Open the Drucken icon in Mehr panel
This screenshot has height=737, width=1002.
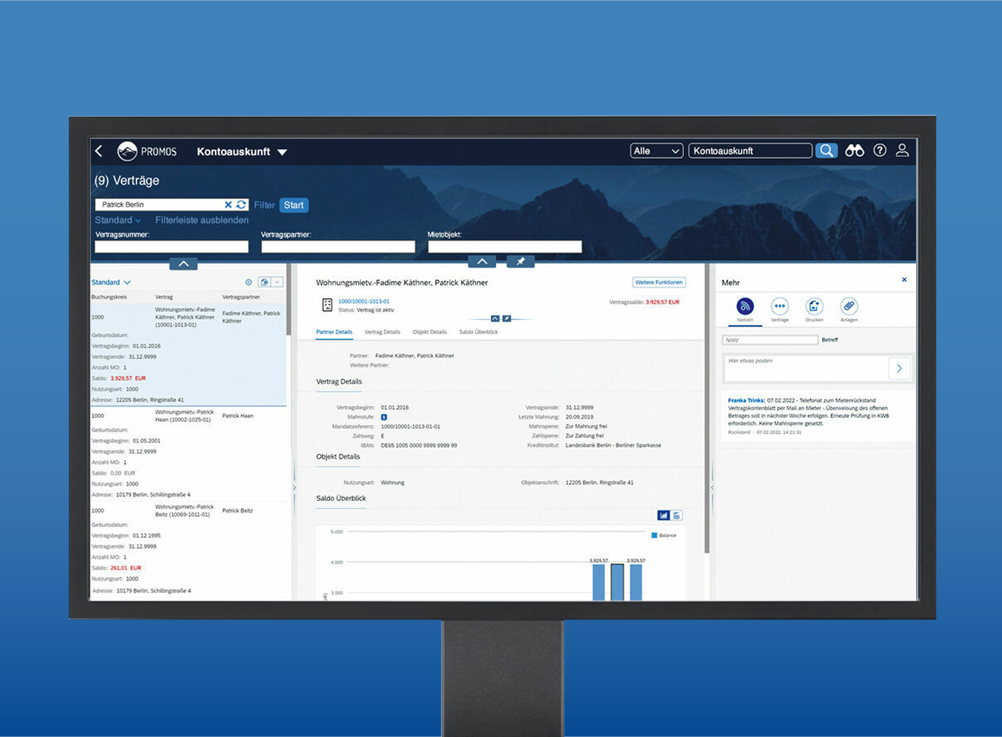pyautogui.click(x=814, y=307)
